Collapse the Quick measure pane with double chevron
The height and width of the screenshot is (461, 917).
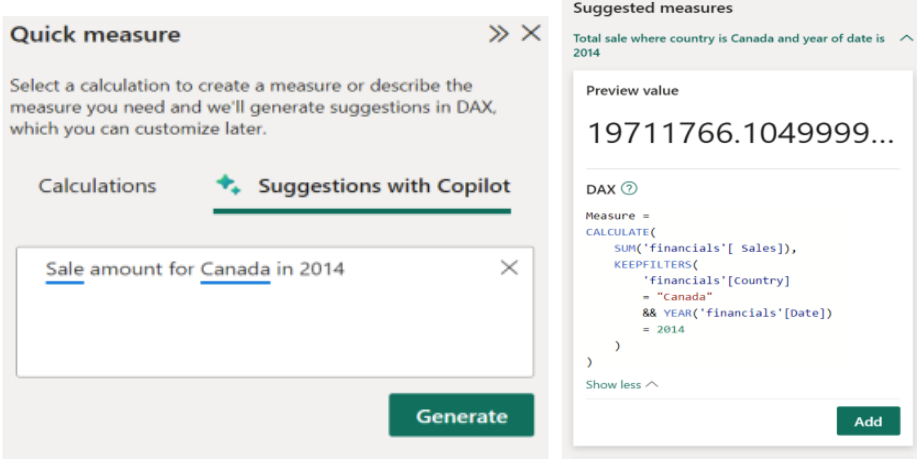[x=498, y=34]
